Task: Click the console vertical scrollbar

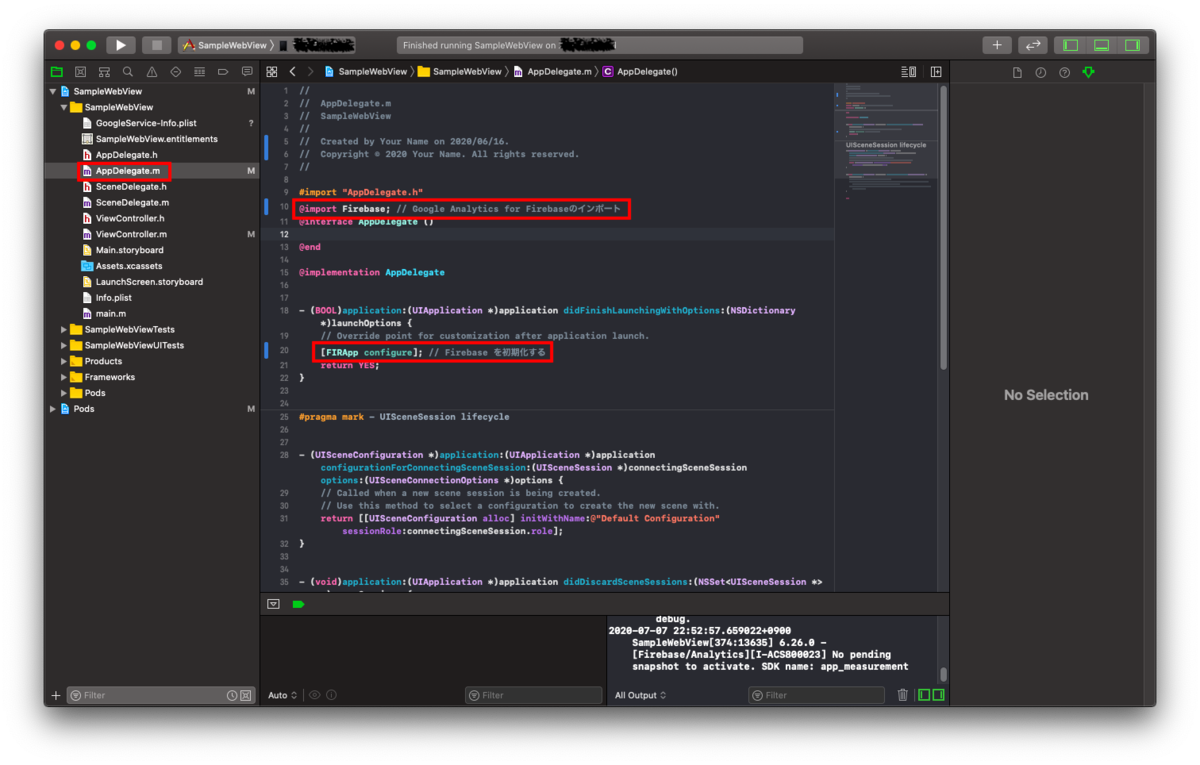Action: point(943,673)
